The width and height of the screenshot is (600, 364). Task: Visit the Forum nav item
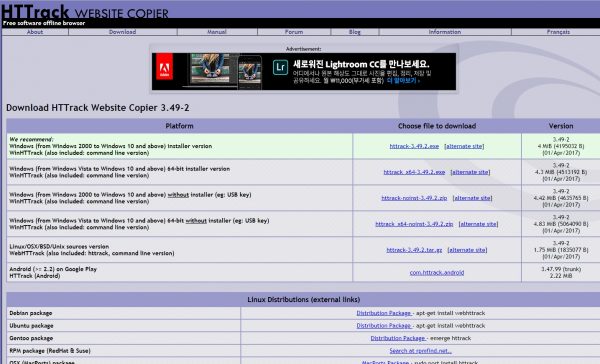[294, 32]
